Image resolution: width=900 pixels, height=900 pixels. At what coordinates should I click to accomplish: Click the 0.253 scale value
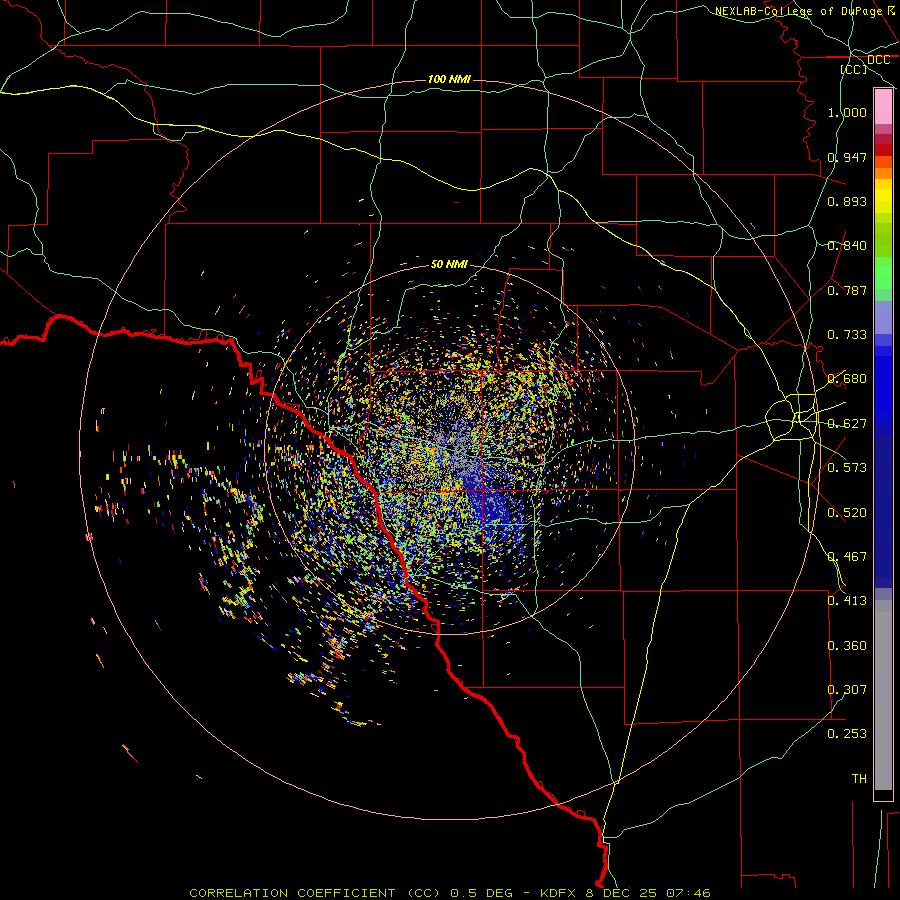(847, 734)
